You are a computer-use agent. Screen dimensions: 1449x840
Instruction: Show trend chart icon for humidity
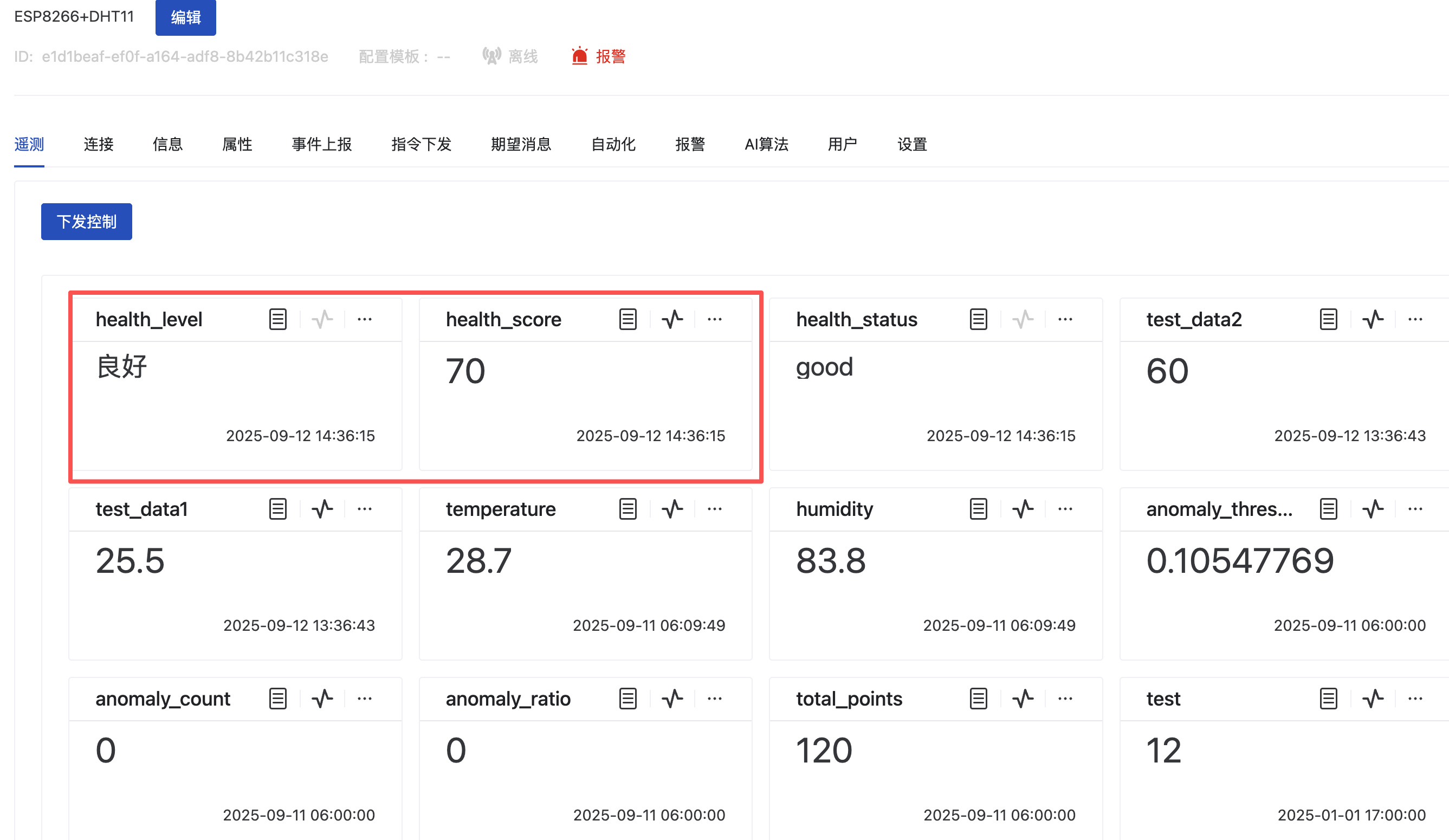(1023, 509)
